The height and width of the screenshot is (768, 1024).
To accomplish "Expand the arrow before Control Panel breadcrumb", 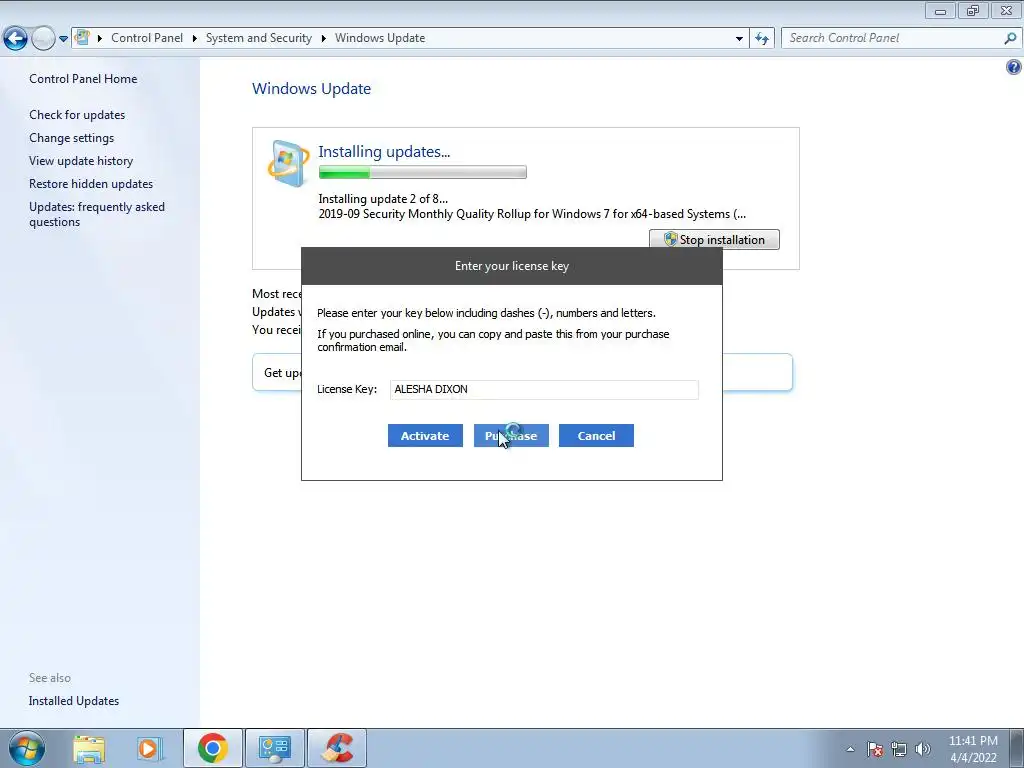I will pyautogui.click(x=100, y=38).
